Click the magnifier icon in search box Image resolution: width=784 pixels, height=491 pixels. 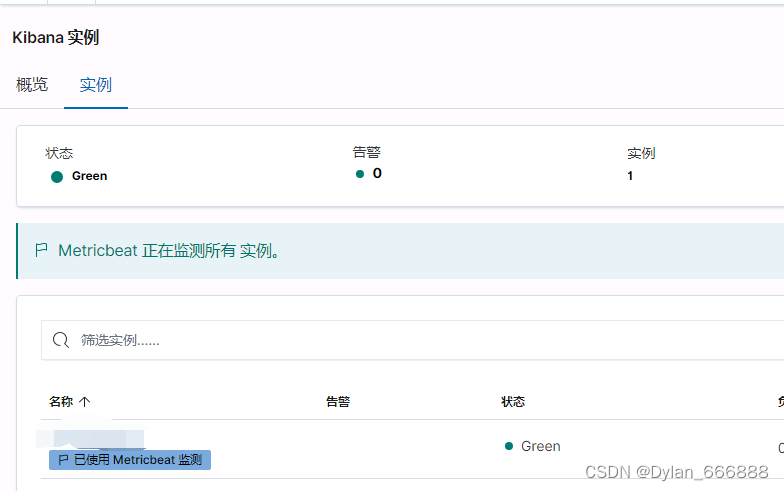(61, 340)
